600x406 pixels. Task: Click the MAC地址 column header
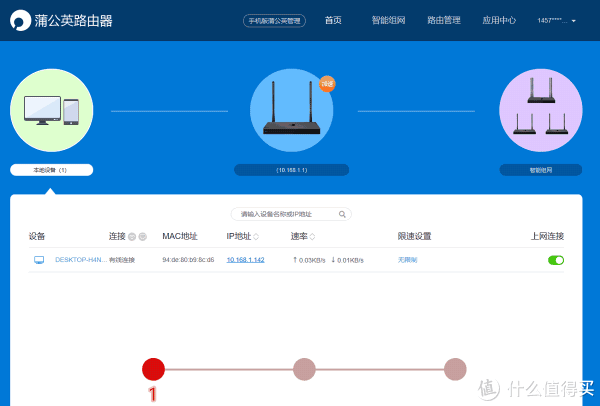180,236
